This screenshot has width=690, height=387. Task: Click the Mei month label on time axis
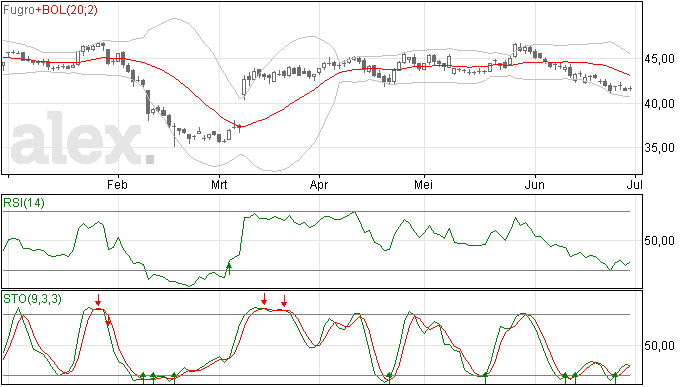tap(423, 184)
